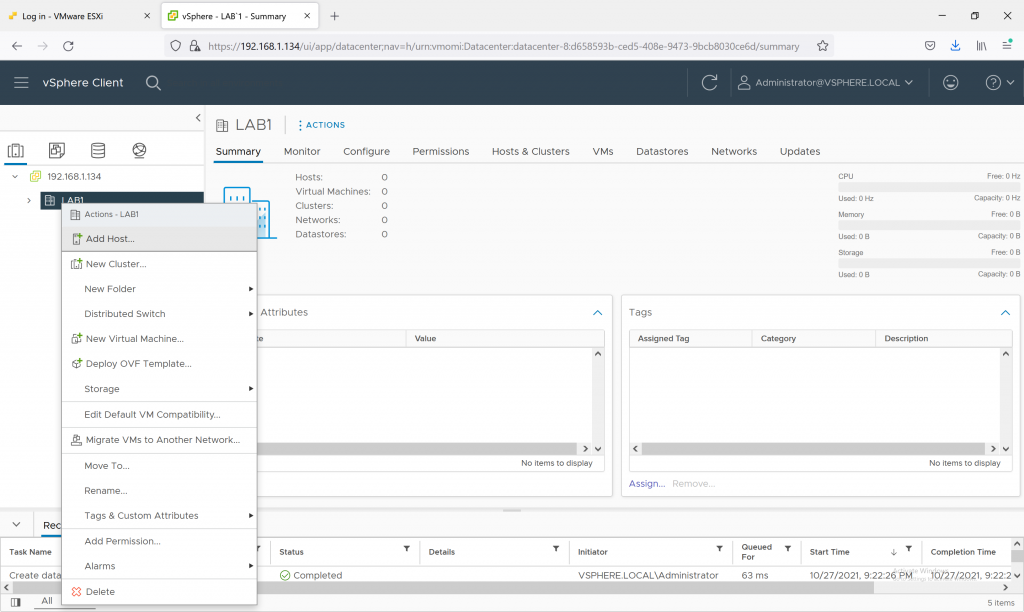Click the All tasks filter tab
The image size is (1024, 612).
(x=47, y=601)
